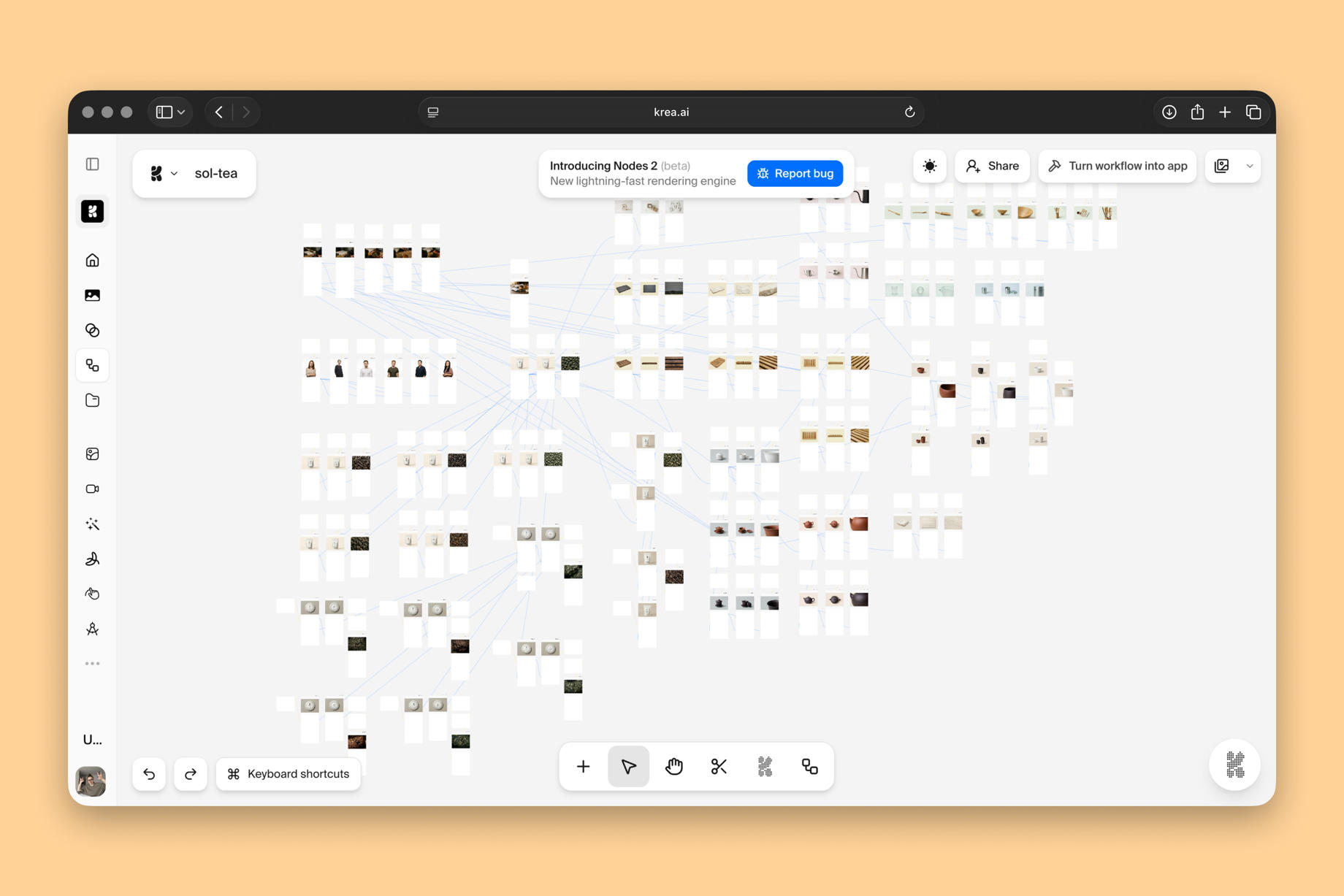Click the Report bug button
1344x896 pixels.
(x=795, y=173)
